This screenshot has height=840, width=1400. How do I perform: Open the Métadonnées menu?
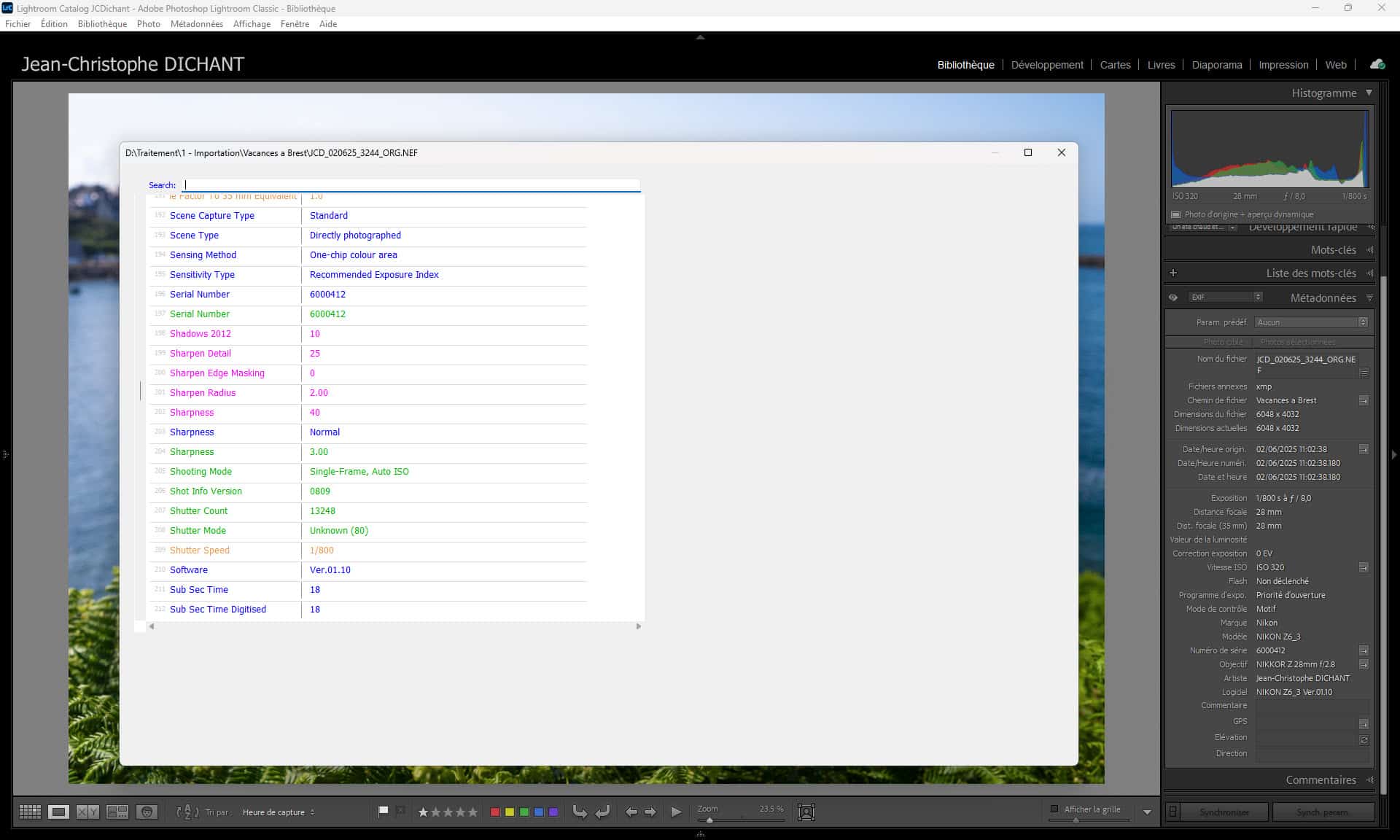(197, 24)
